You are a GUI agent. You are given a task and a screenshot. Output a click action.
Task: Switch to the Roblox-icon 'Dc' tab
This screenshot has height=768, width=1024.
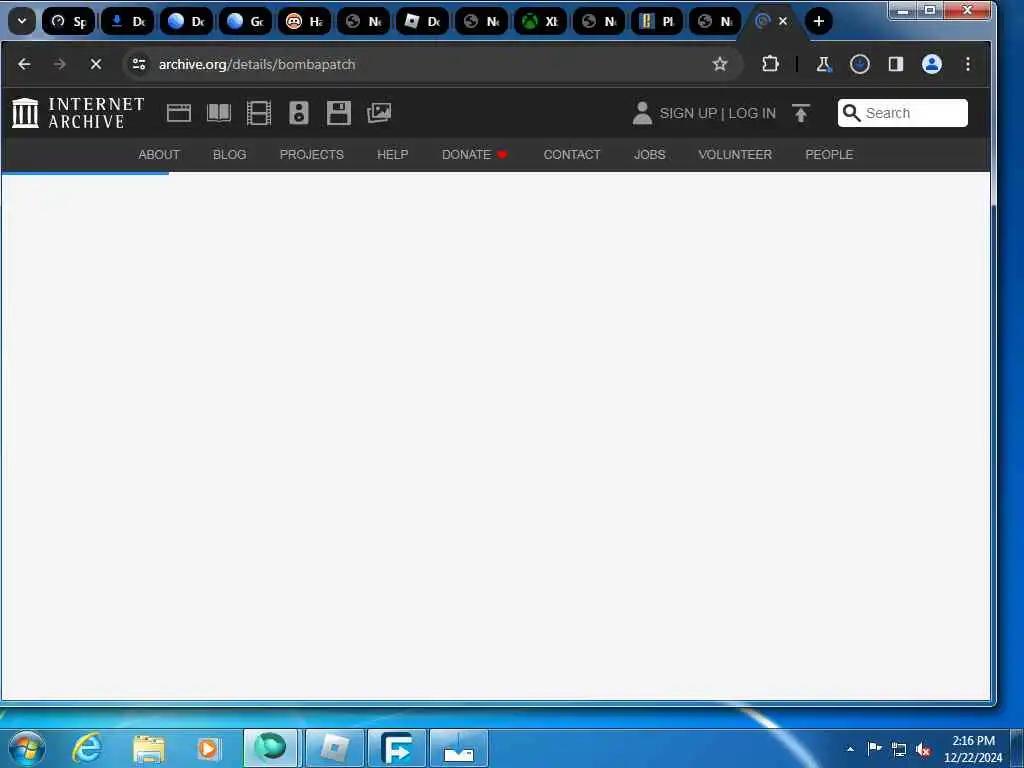pyautogui.click(x=422, y=22)
